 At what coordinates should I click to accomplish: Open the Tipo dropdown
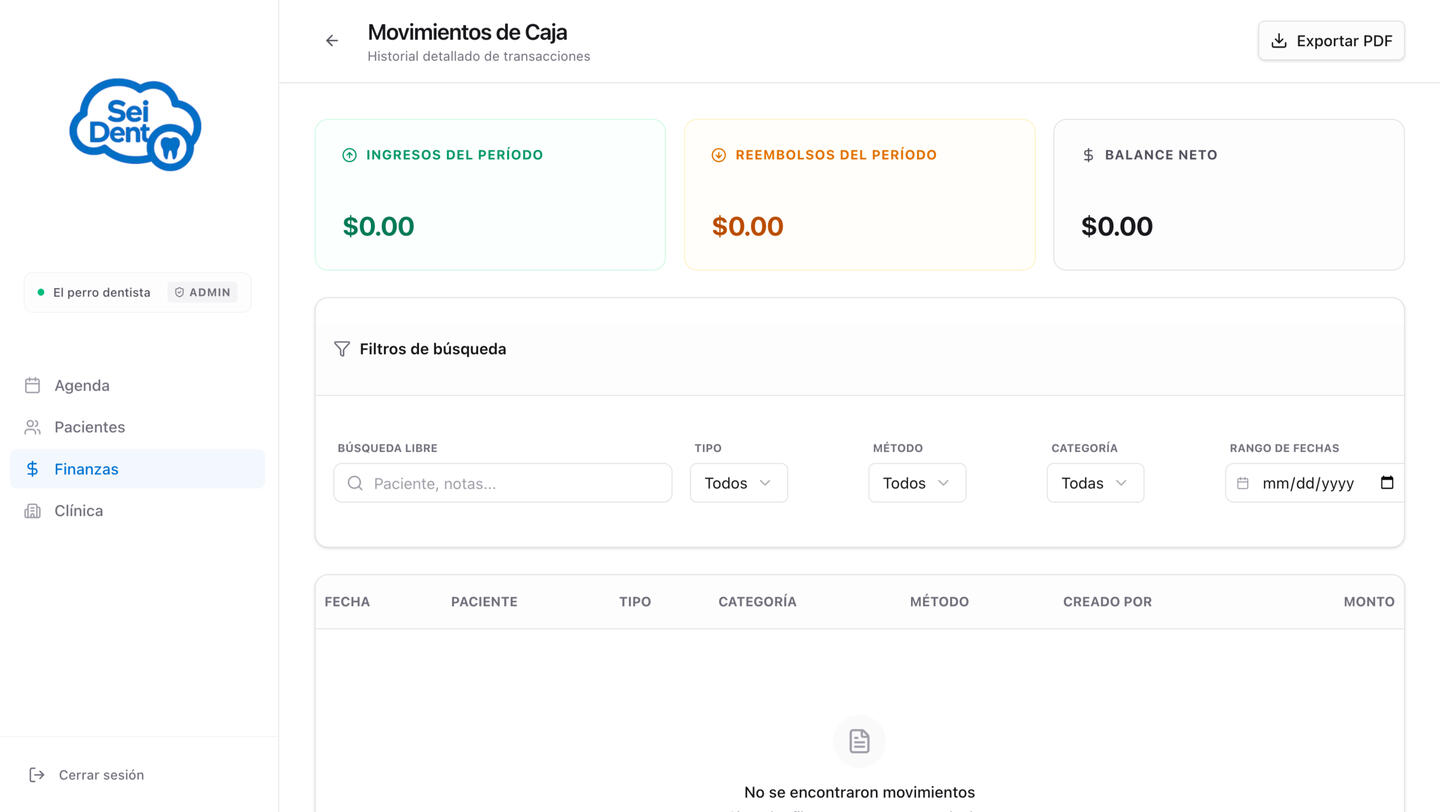[x=738, y=483]
